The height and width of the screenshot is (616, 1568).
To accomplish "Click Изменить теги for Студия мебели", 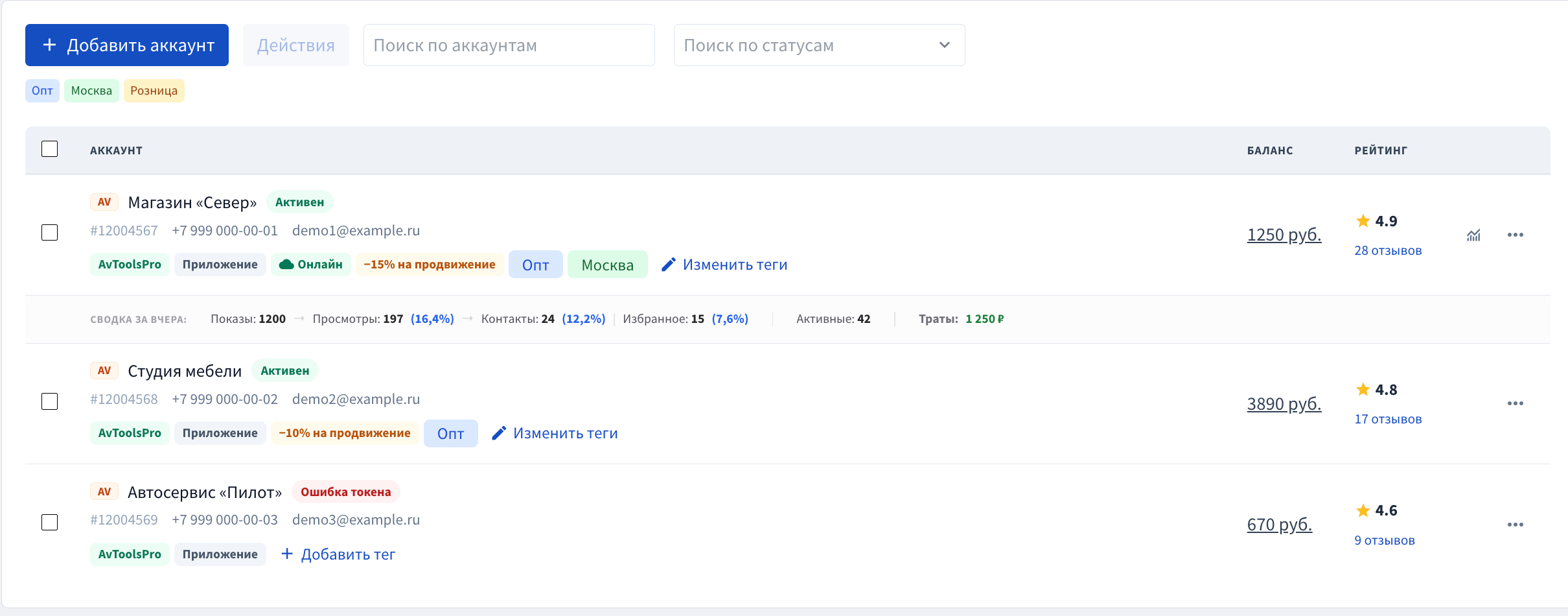I will (555, 433).
